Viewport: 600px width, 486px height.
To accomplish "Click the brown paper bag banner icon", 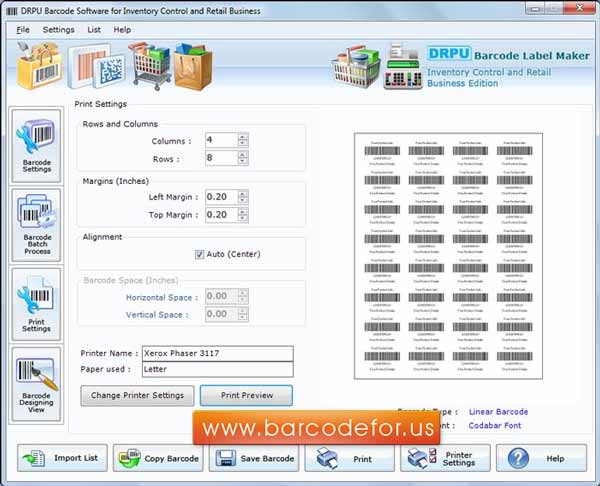I will pos(193,67).
